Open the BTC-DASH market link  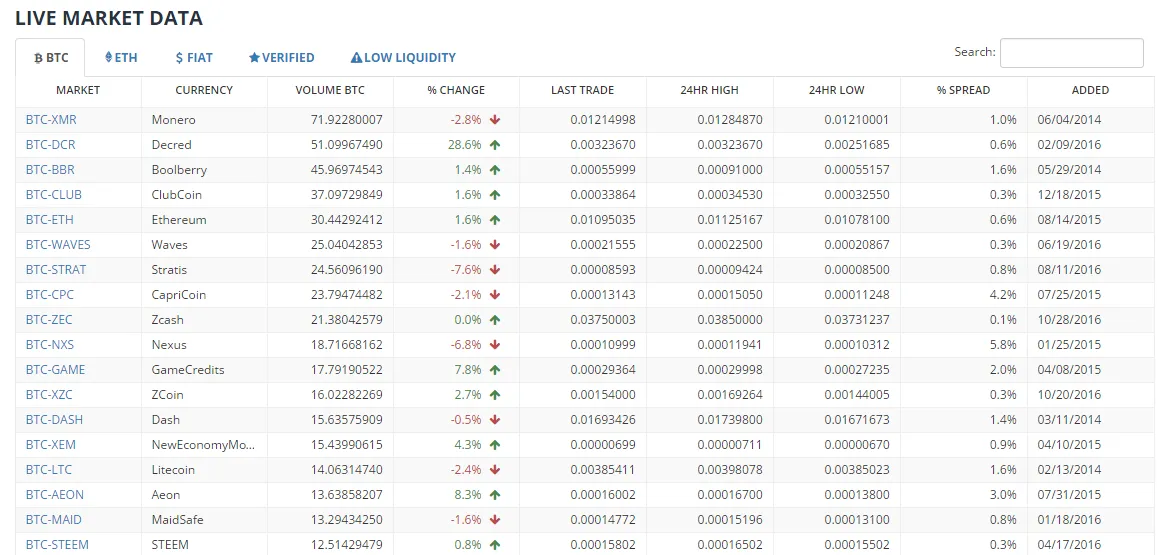(54, 419)
